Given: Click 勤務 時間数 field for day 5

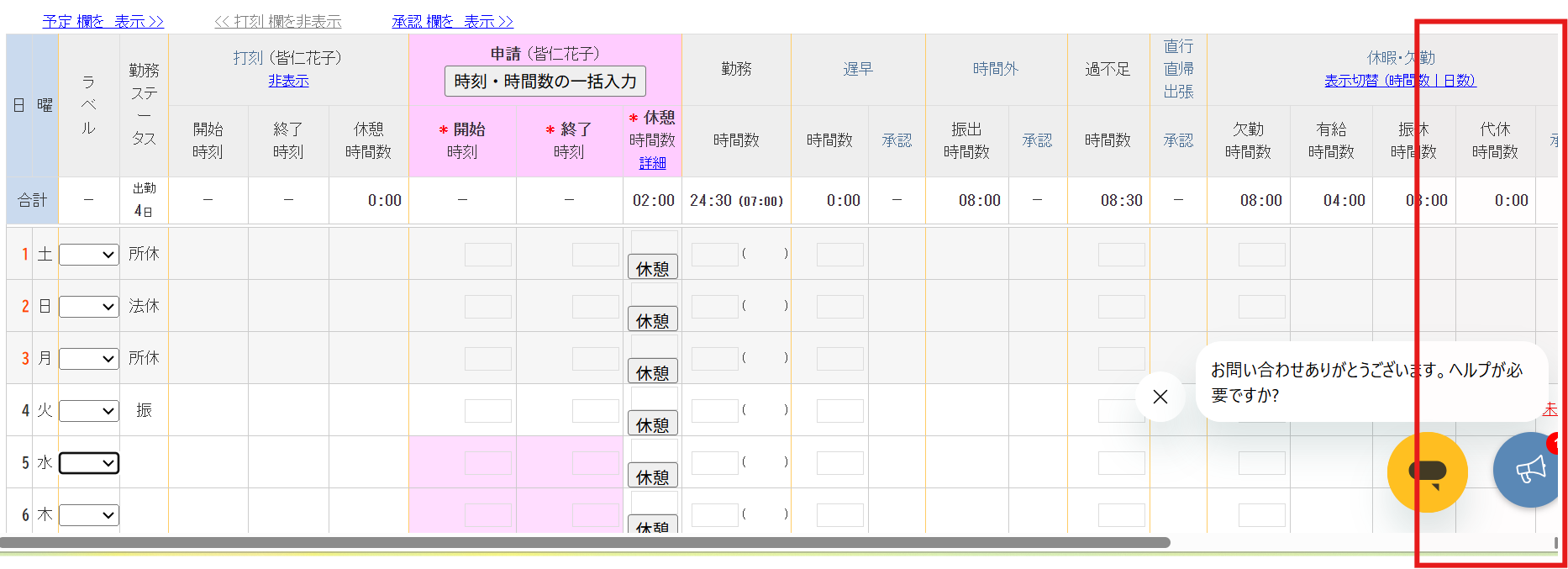Looking at the screenshot, I should [x=714, y=463].
